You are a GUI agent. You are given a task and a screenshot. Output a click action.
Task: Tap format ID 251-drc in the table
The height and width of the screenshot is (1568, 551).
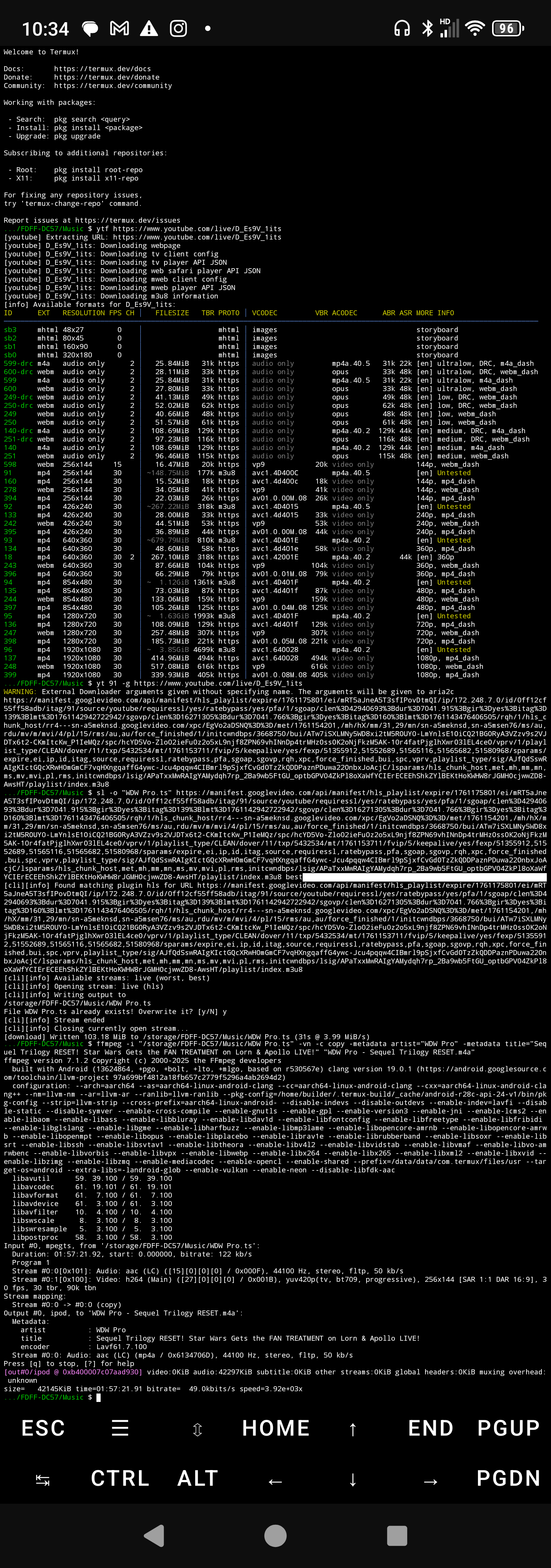point(18,440)
